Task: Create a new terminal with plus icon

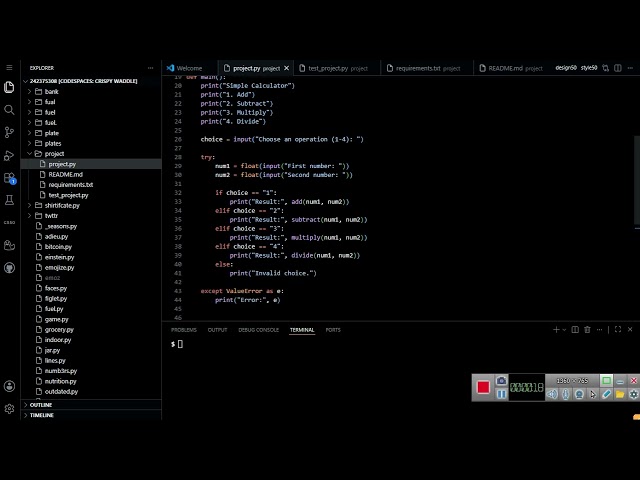Action: [x=556, y=329]
